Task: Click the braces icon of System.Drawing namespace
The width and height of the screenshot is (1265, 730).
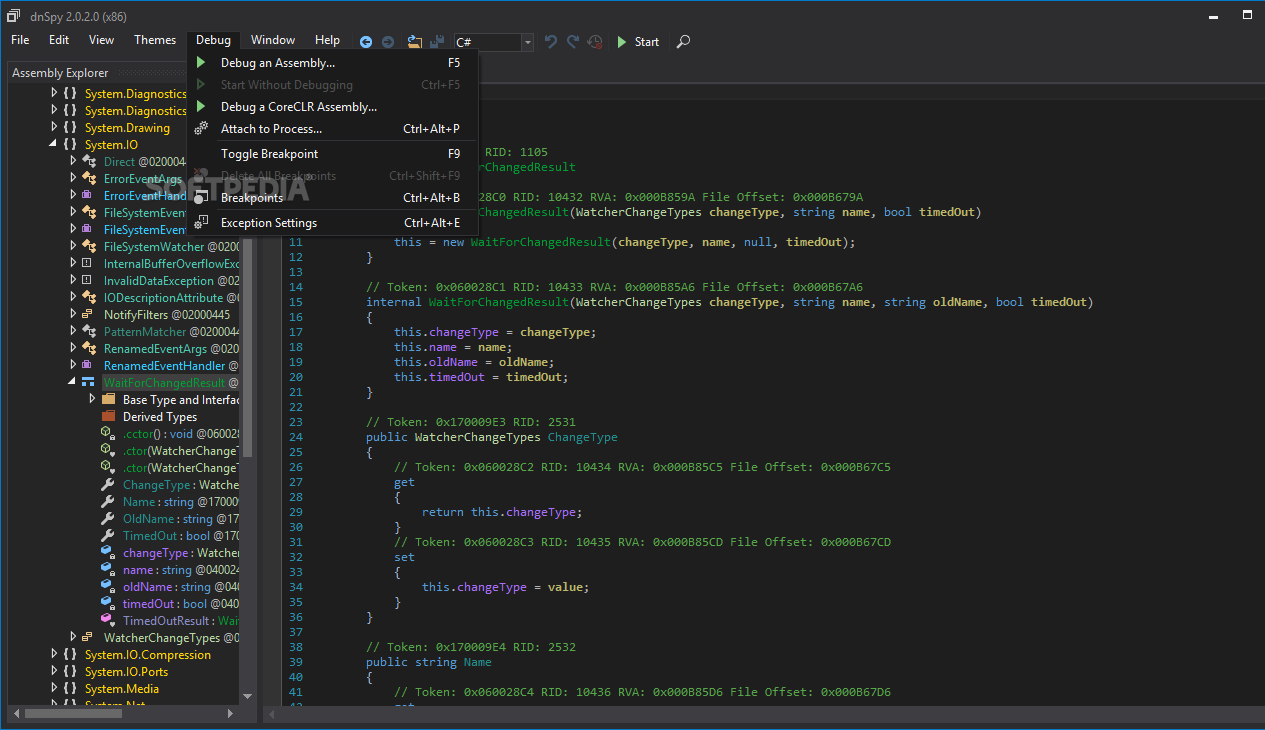Action: click(70, 128)
